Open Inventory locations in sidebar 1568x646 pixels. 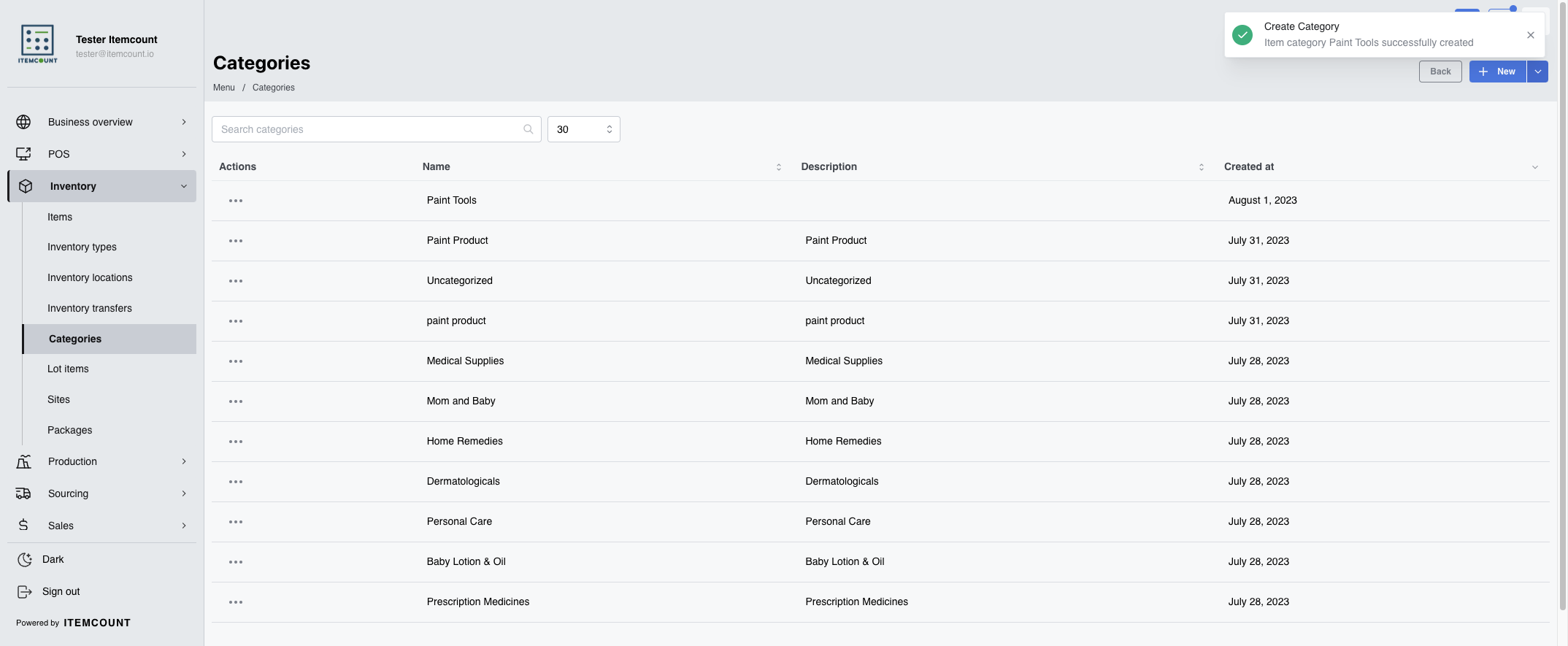point(90,277)
